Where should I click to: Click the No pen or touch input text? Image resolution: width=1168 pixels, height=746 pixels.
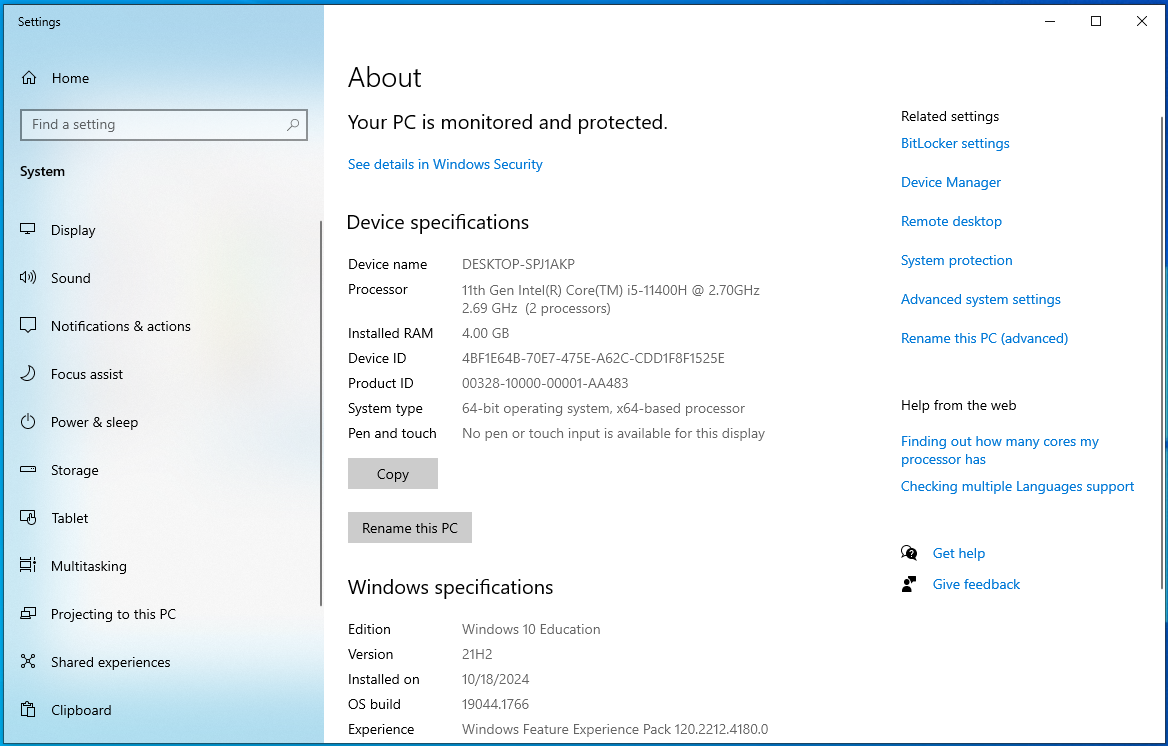pos(613,433)
